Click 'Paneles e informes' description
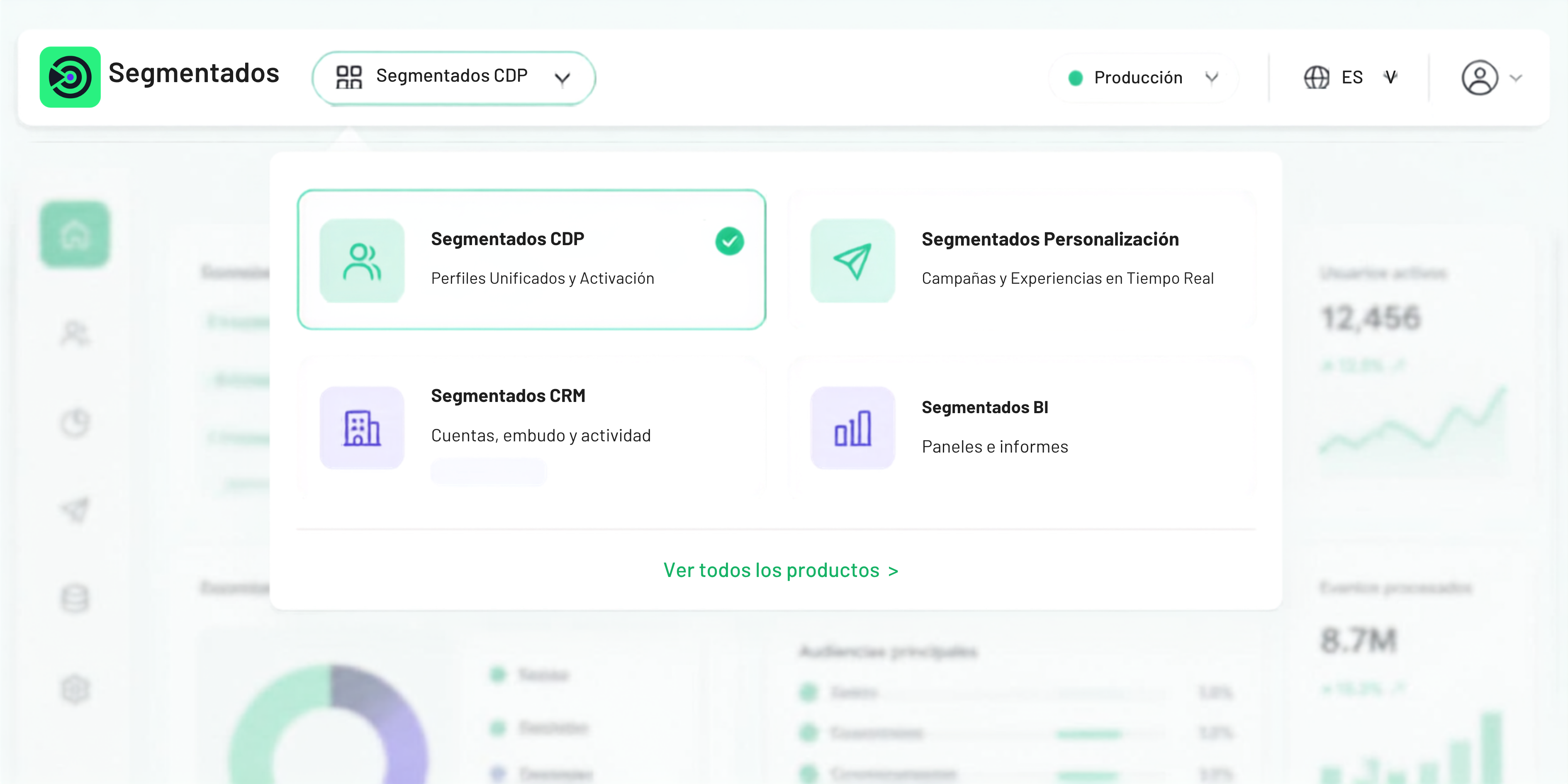The height and width of the screenshot is (784, 1568). [995, 447]
